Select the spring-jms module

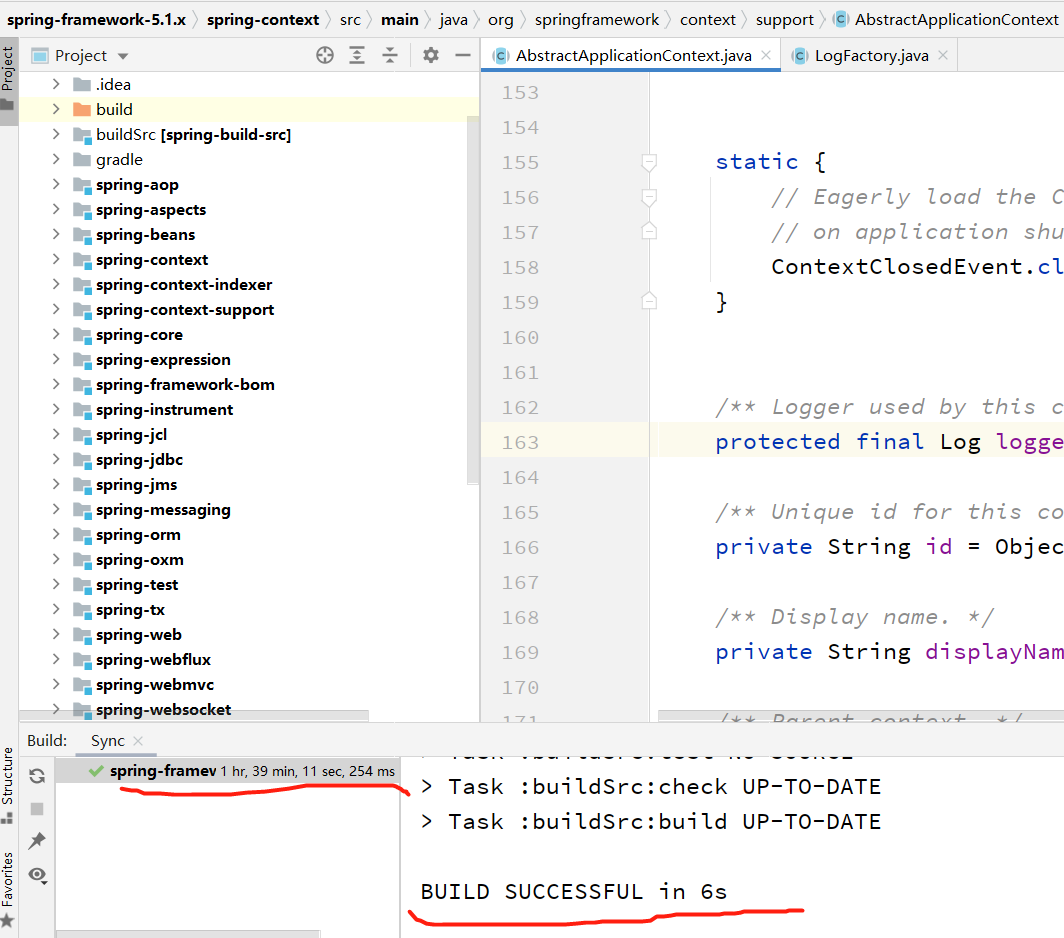(x=136, y=485)
